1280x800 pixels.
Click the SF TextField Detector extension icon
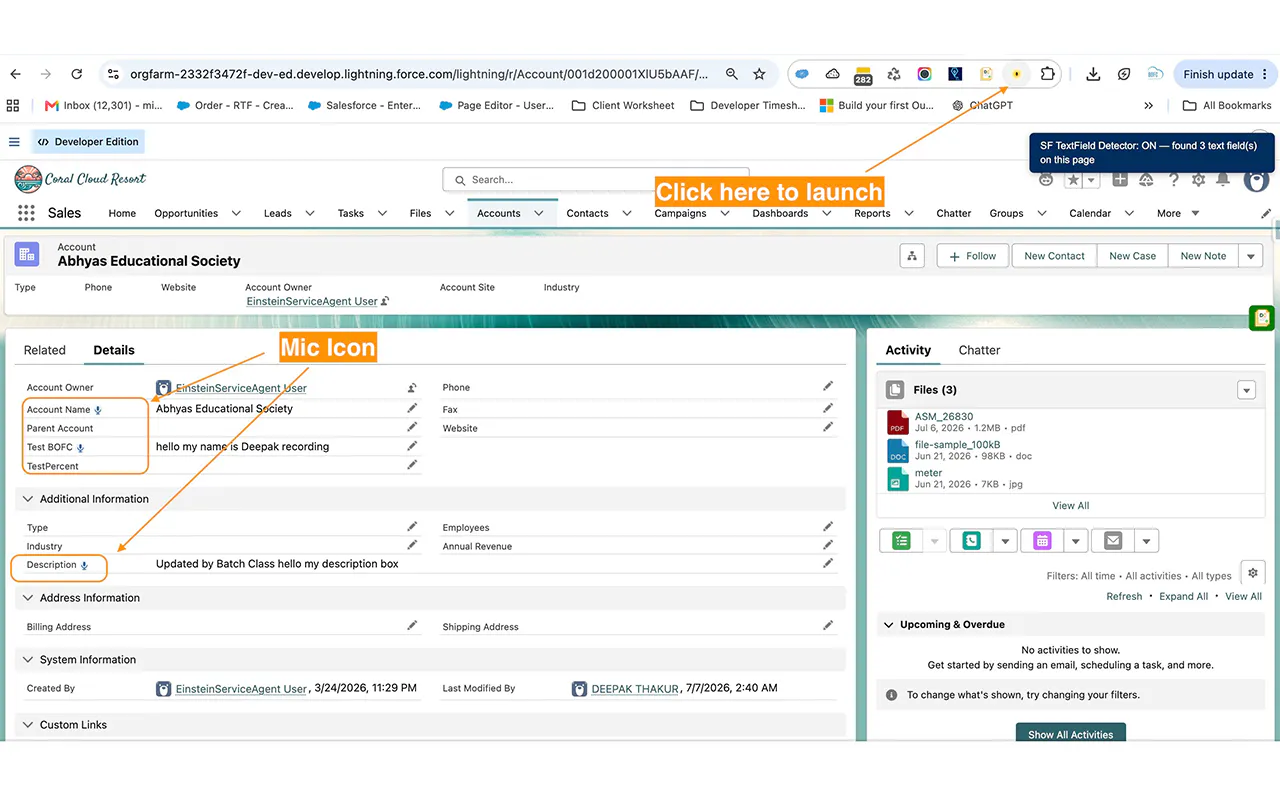(x=1016, y=74)
